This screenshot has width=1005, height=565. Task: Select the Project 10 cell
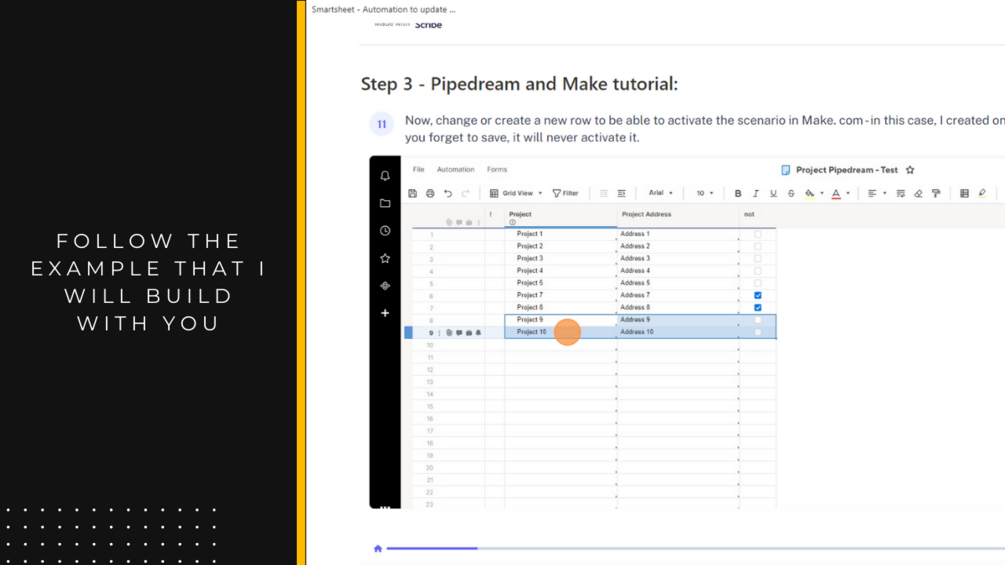(561, 332)
